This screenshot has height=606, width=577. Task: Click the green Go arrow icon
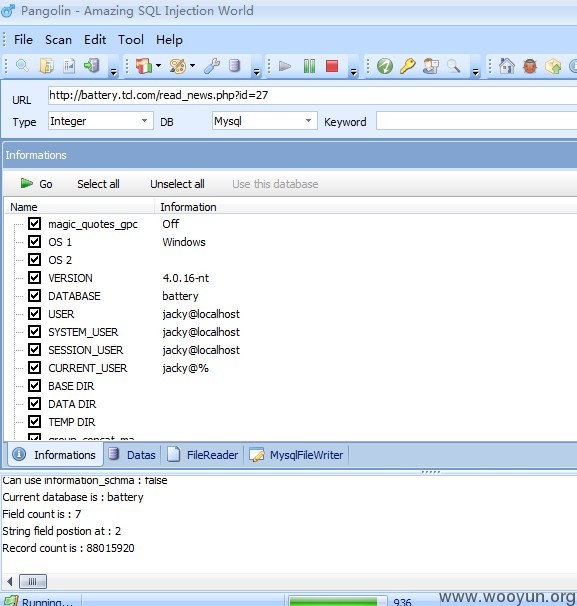(x=27, y=183)
